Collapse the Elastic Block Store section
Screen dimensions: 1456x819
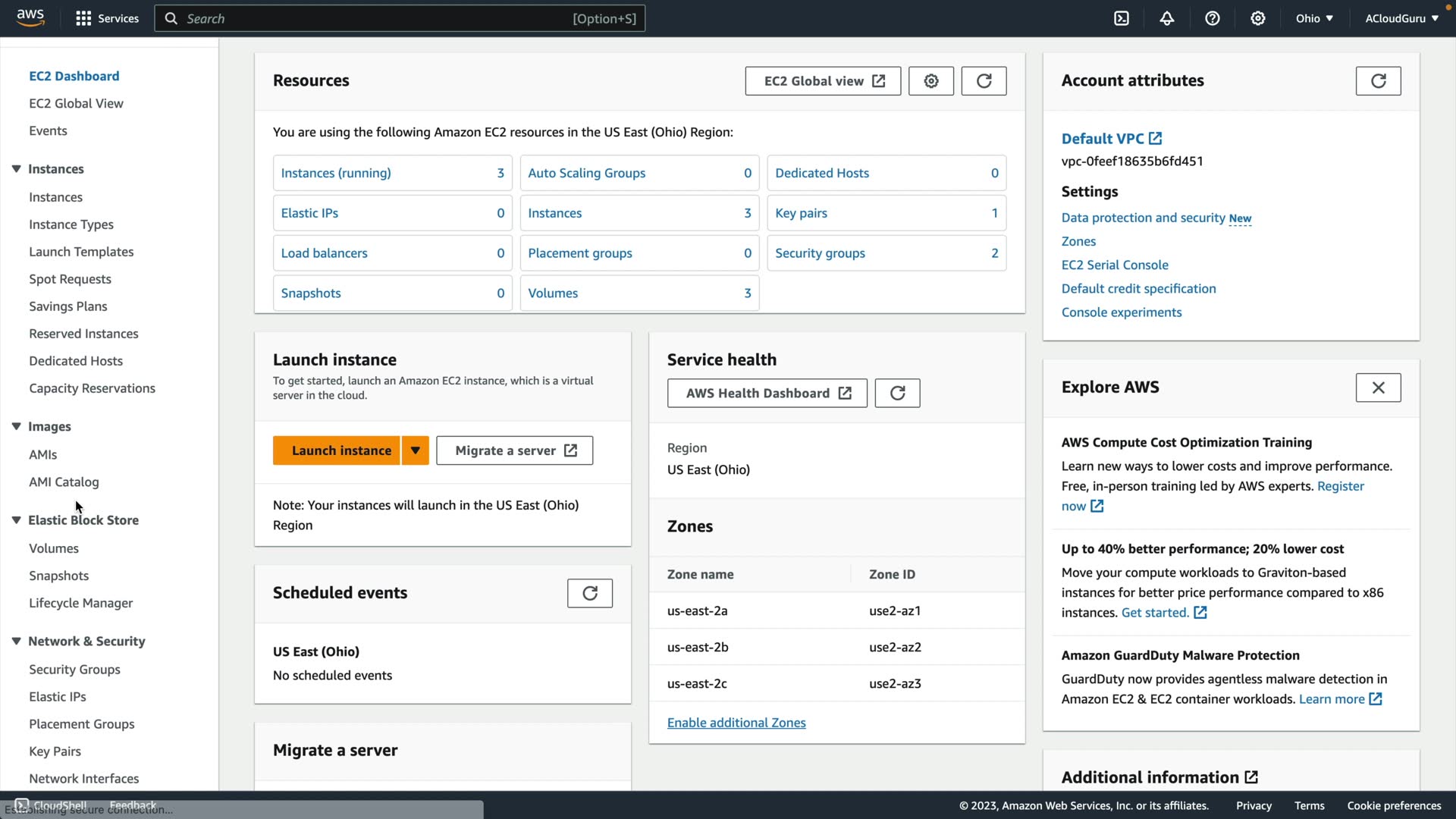pos(16,520)
